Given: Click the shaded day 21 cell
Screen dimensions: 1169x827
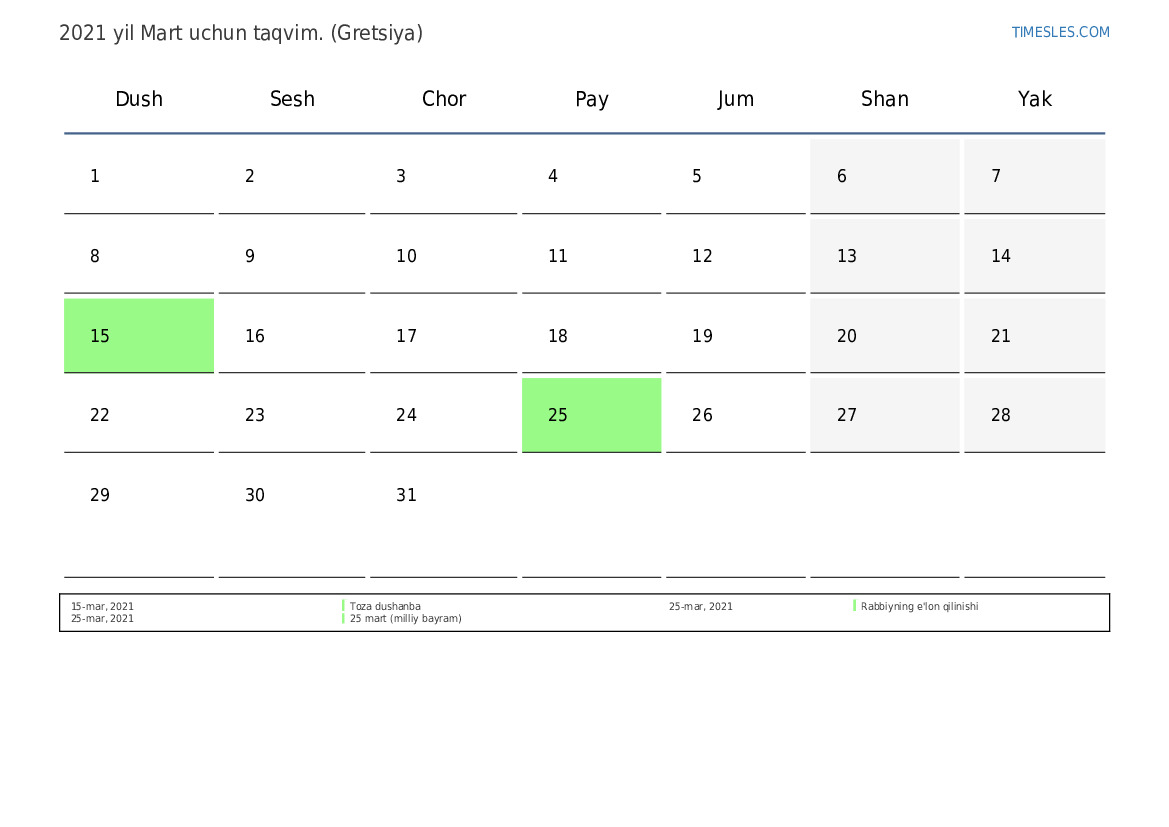Looking at the screenshot, I should coord(1035,336).
